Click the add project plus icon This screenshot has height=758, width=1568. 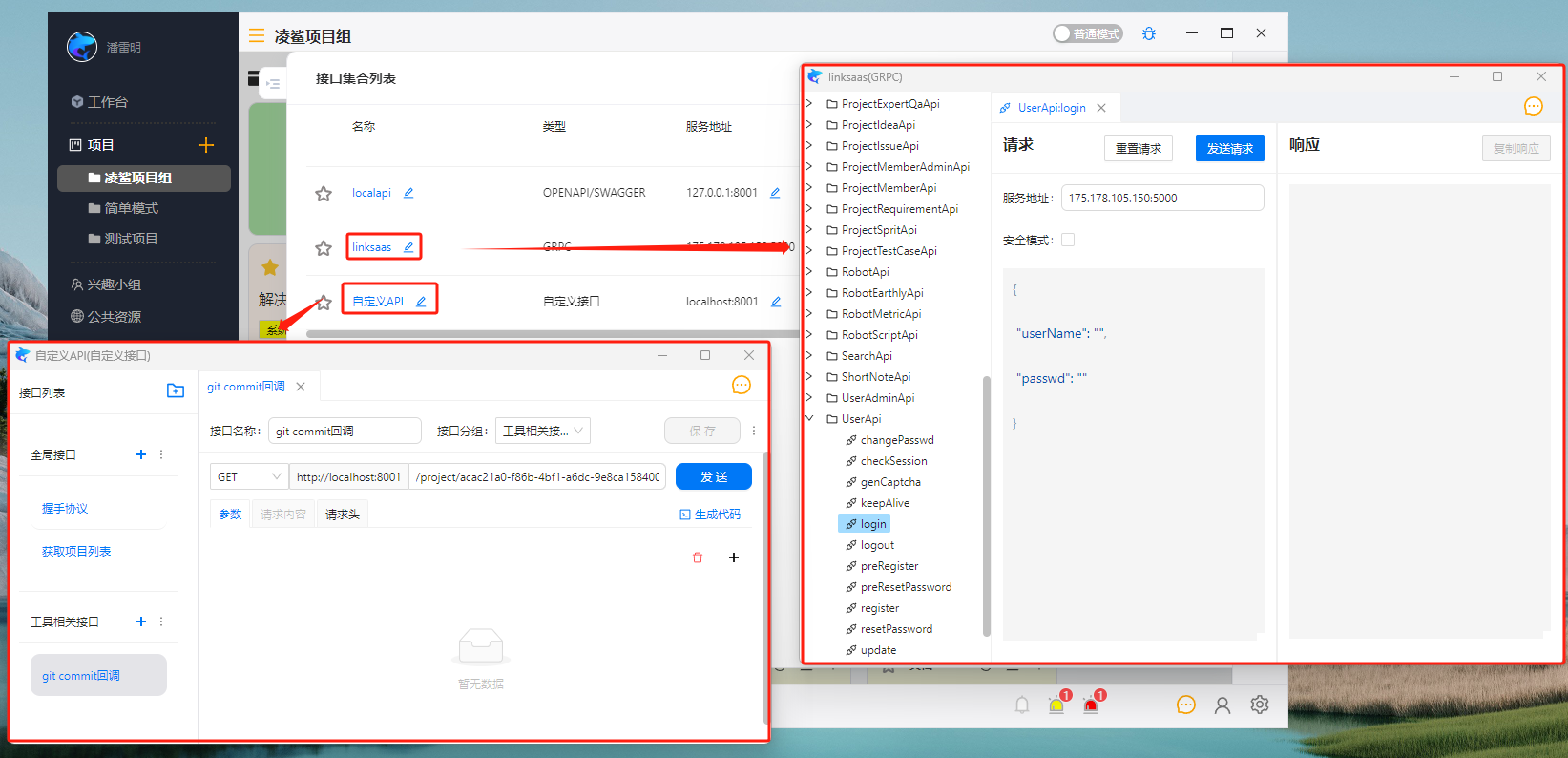[x=206, y=145]
